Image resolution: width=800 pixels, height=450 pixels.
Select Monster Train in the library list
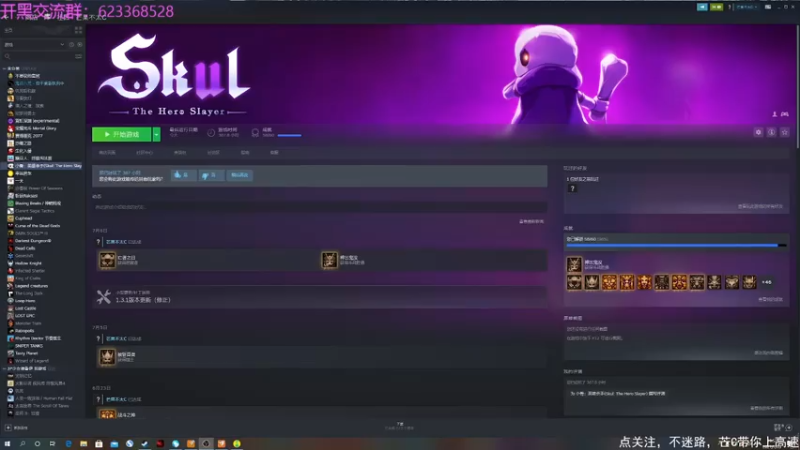(27, 323)
